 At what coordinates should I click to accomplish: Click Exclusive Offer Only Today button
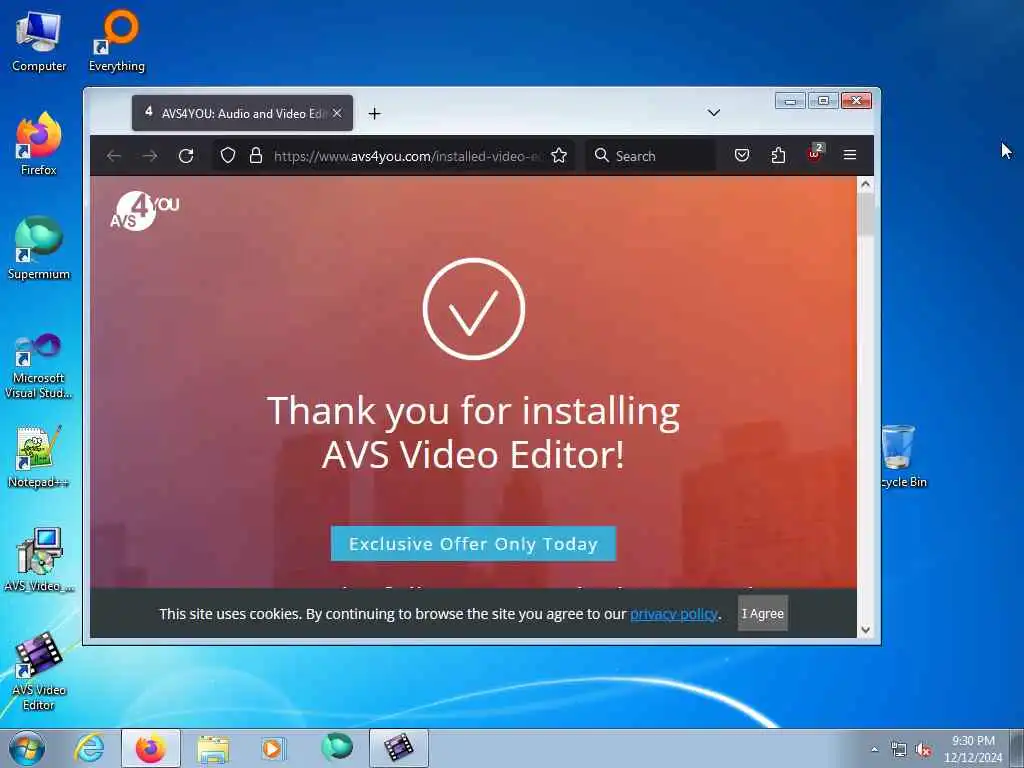[473, 543]
